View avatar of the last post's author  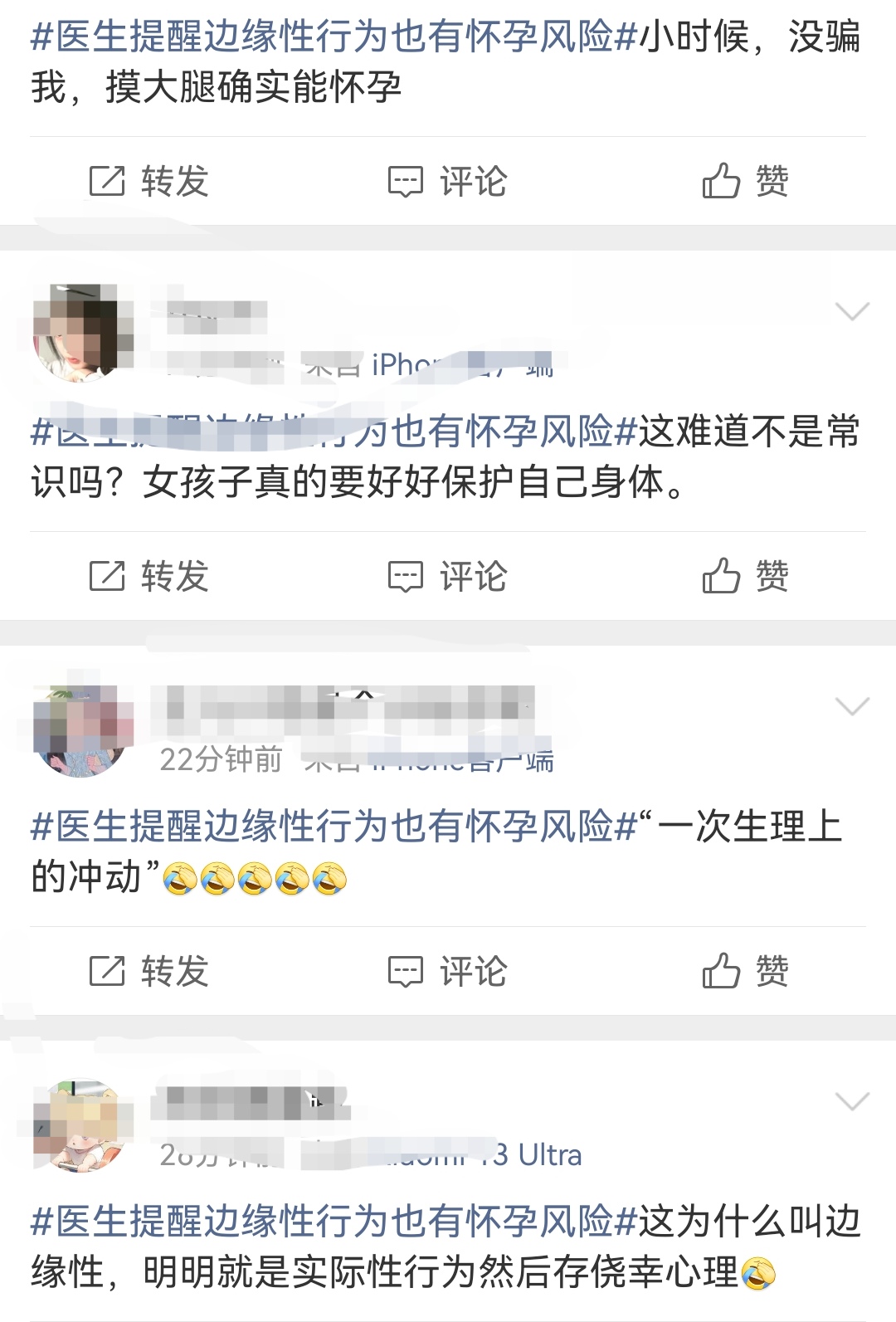coord(83,1124)
